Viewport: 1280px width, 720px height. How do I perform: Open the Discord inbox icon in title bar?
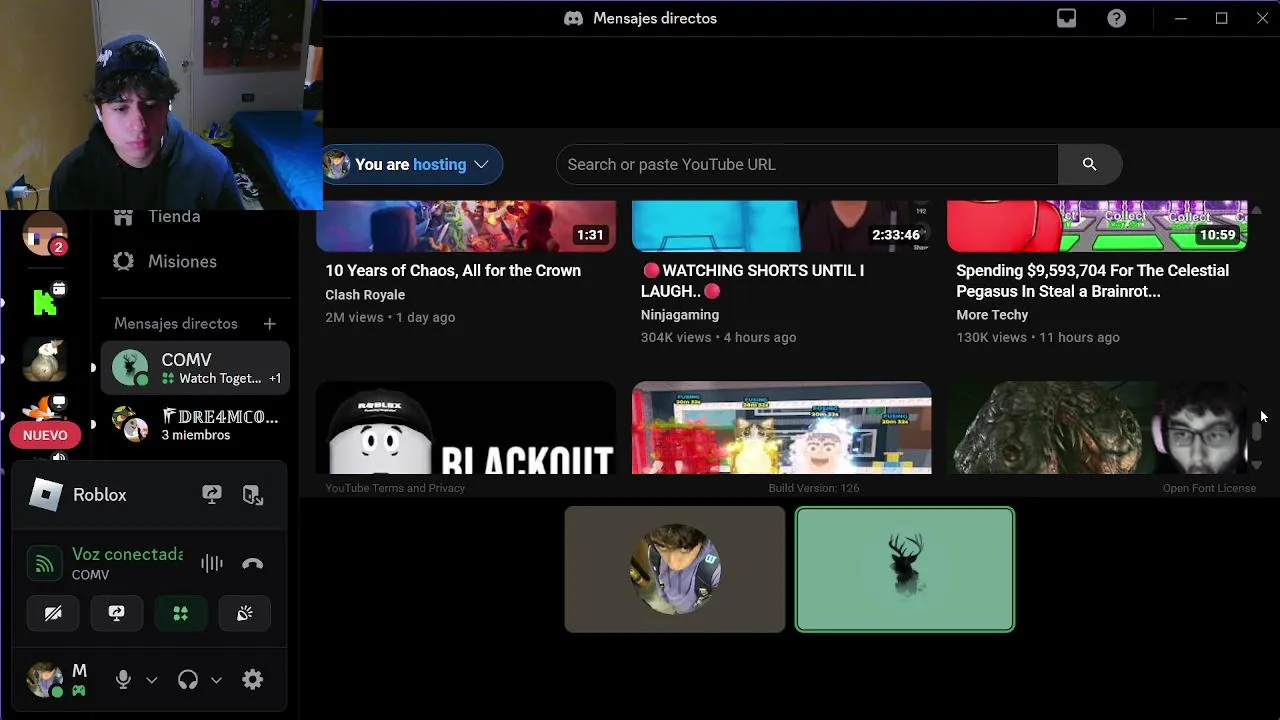coord(1066,18)
